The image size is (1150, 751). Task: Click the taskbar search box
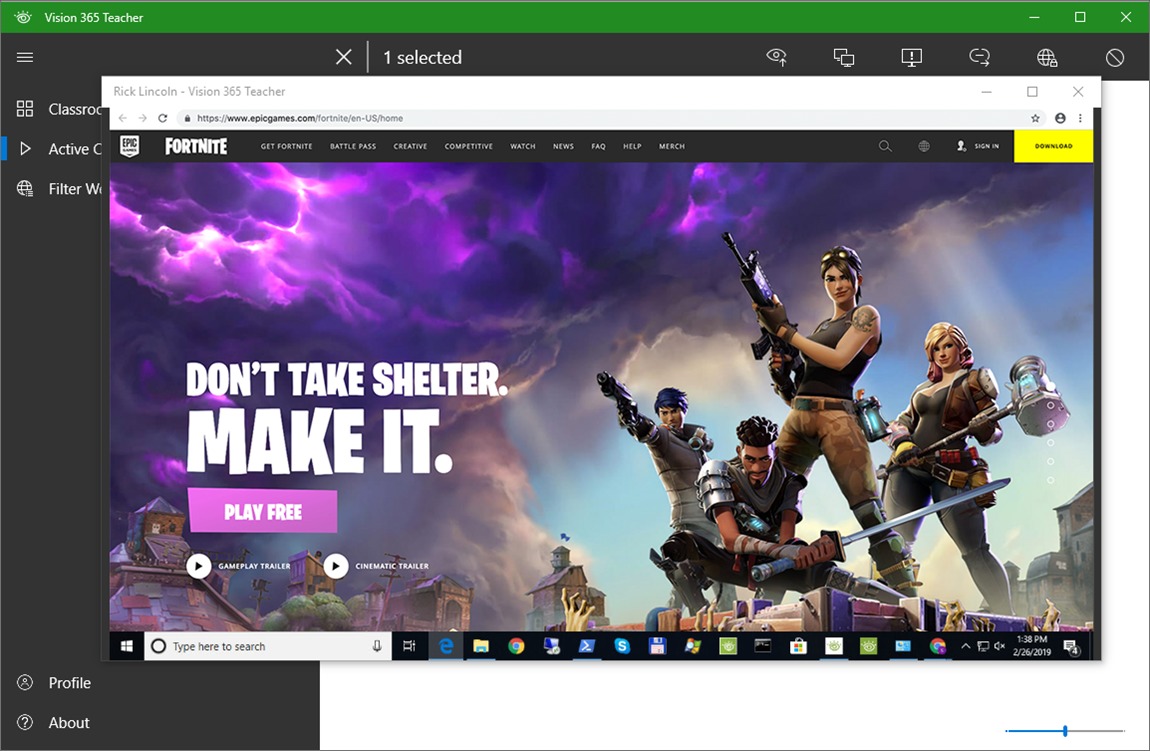pyautogui.click(x=268, y=646)
